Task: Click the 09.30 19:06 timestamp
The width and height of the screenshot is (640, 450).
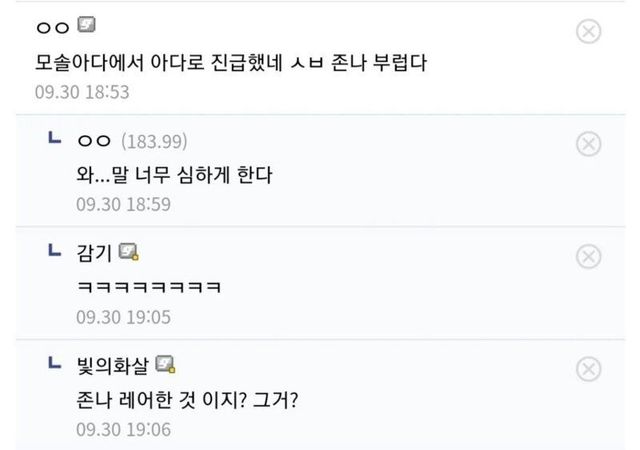Action: [x=124, y=429]
